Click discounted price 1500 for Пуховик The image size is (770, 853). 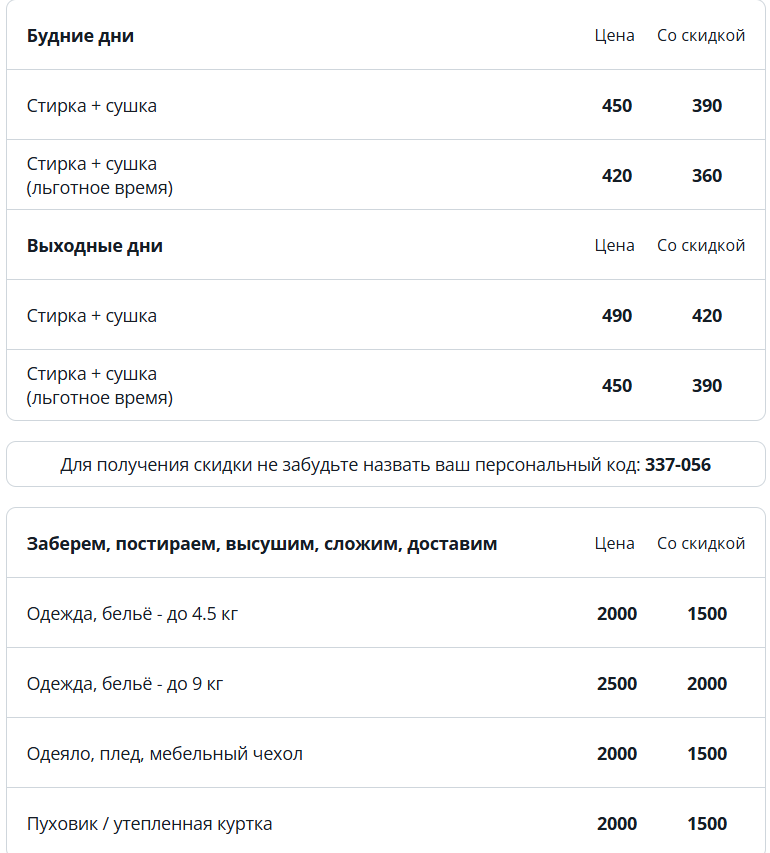pos(707,824)
